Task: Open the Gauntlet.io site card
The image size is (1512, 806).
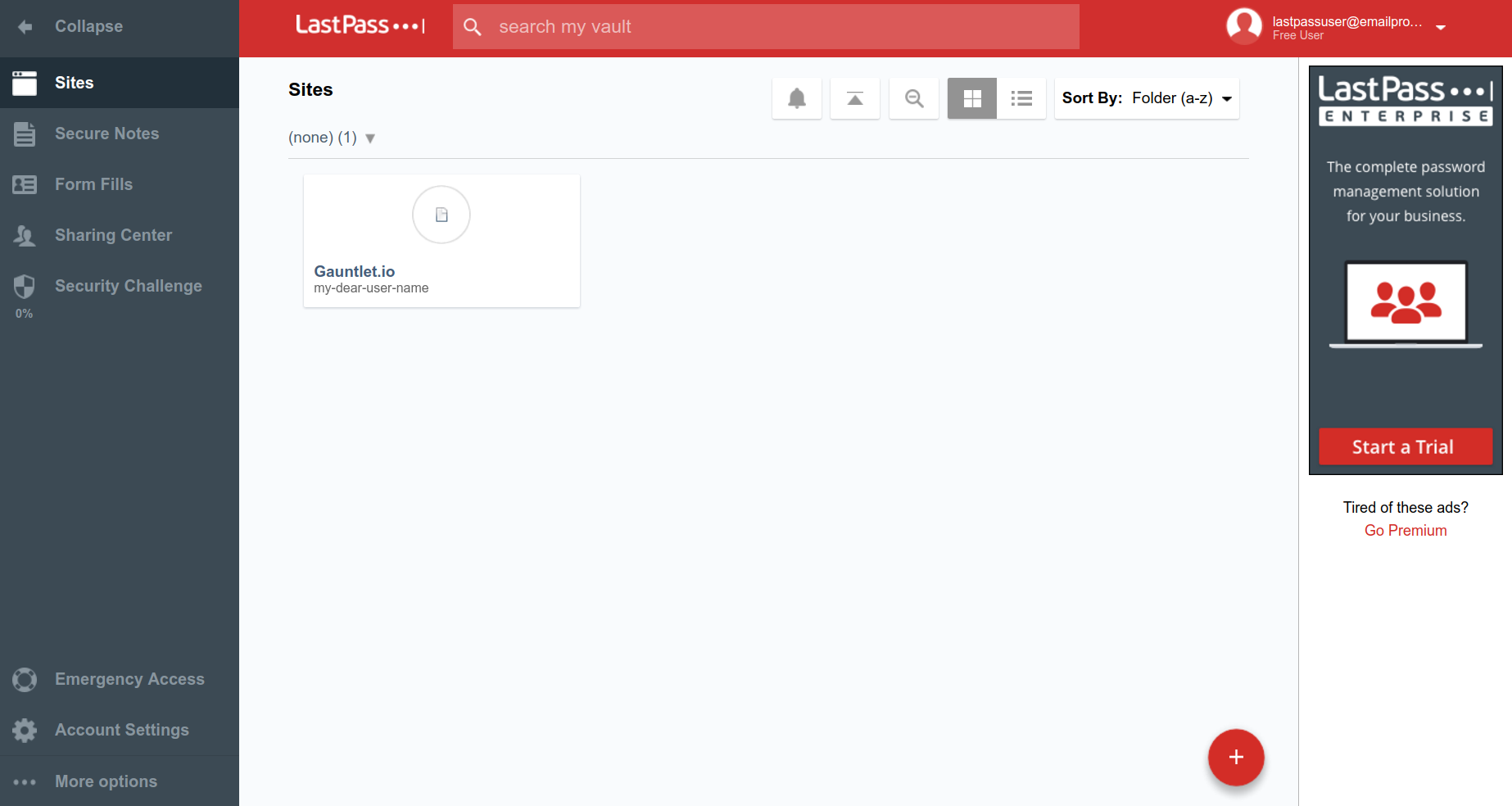Action: pyautogui.click(x=441, y=241)
